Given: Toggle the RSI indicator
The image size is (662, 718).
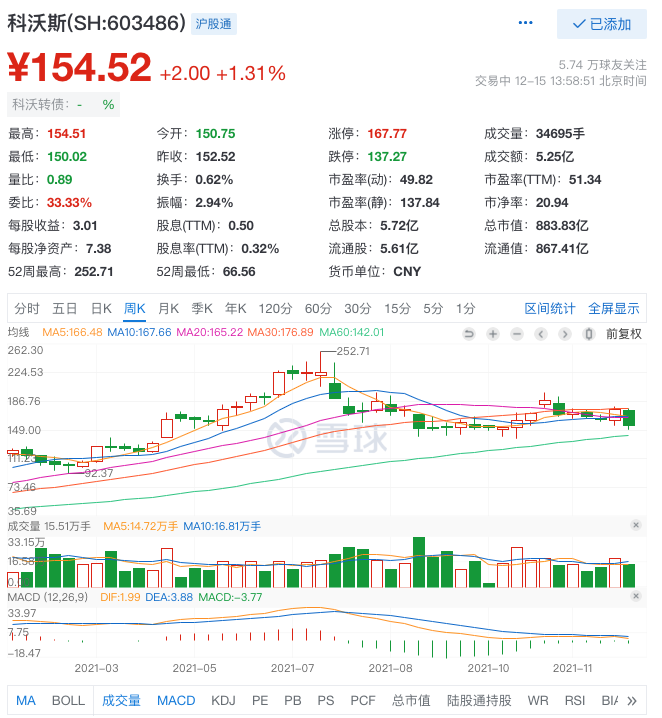Looking at the screenshot, I should coord(575,700).
